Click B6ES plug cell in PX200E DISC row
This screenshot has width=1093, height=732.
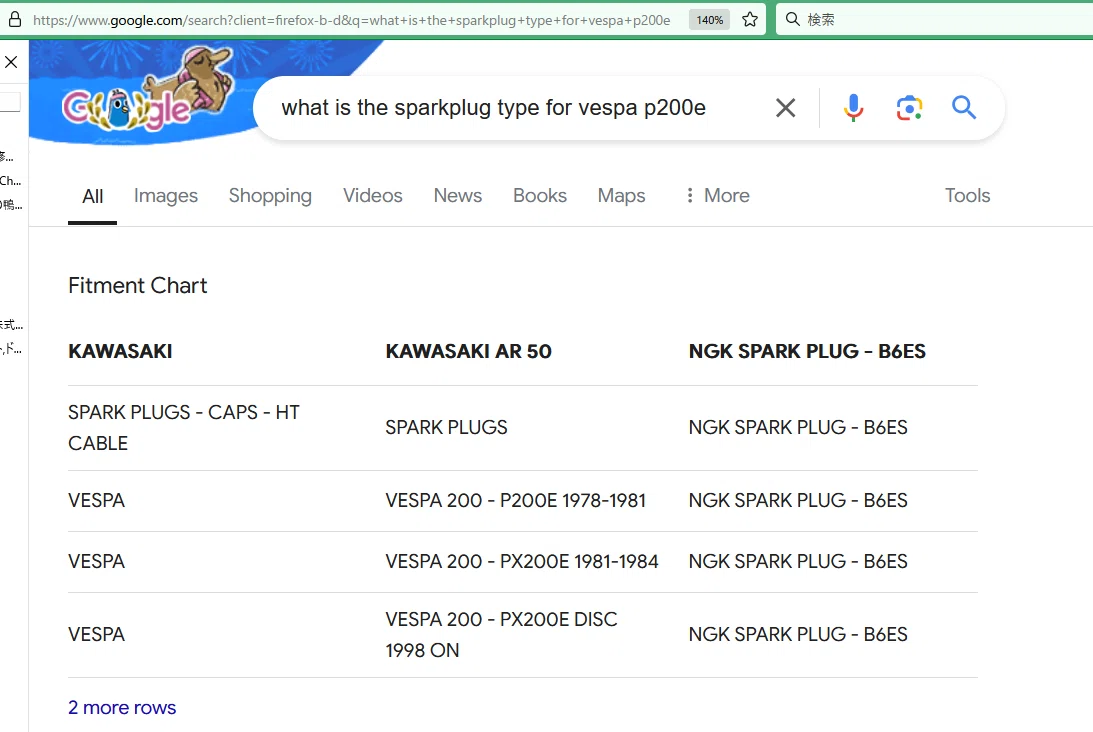(x=798, y=635)
